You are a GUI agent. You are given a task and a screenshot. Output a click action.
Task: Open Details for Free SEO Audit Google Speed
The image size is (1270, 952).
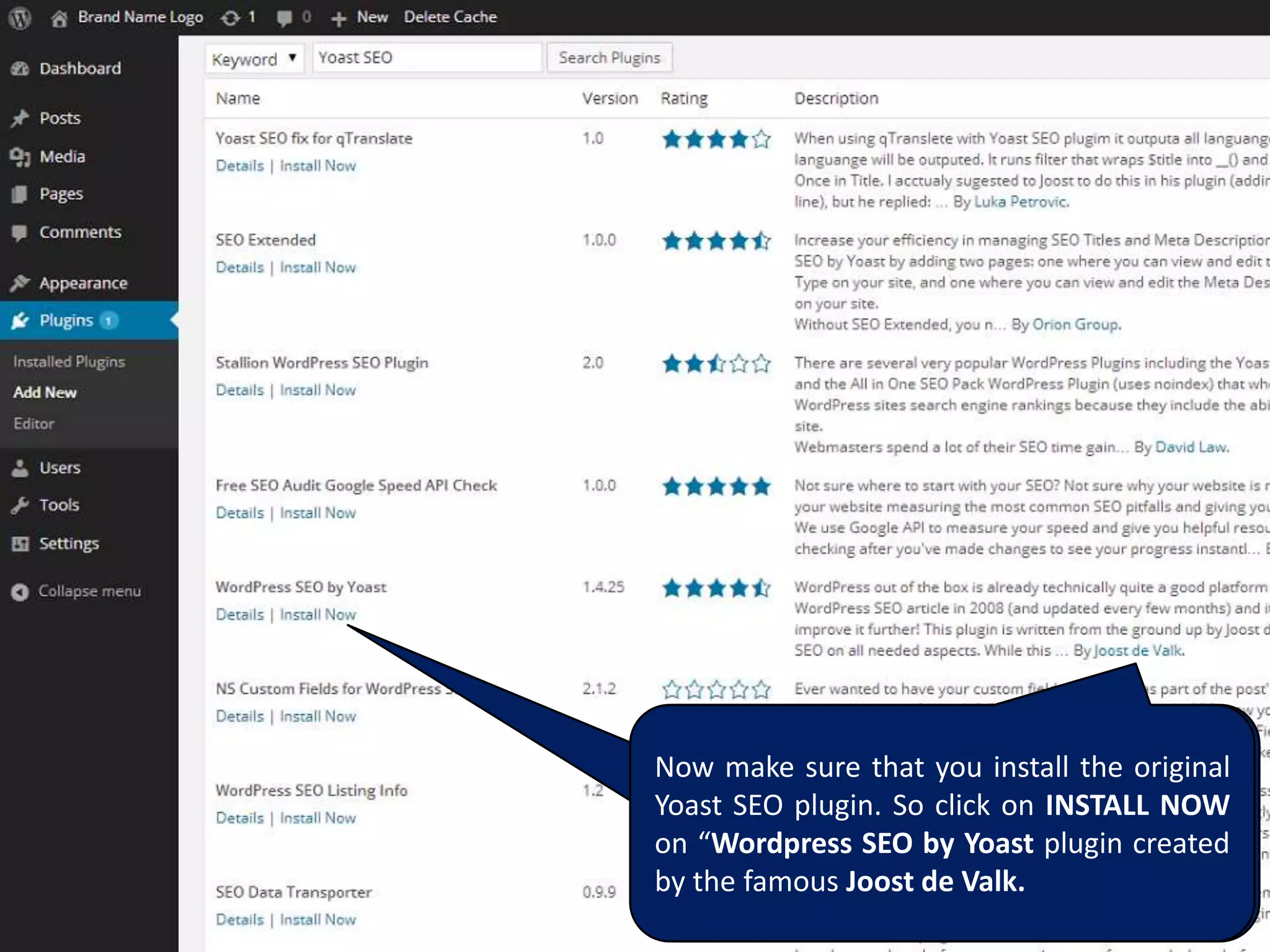240,513
